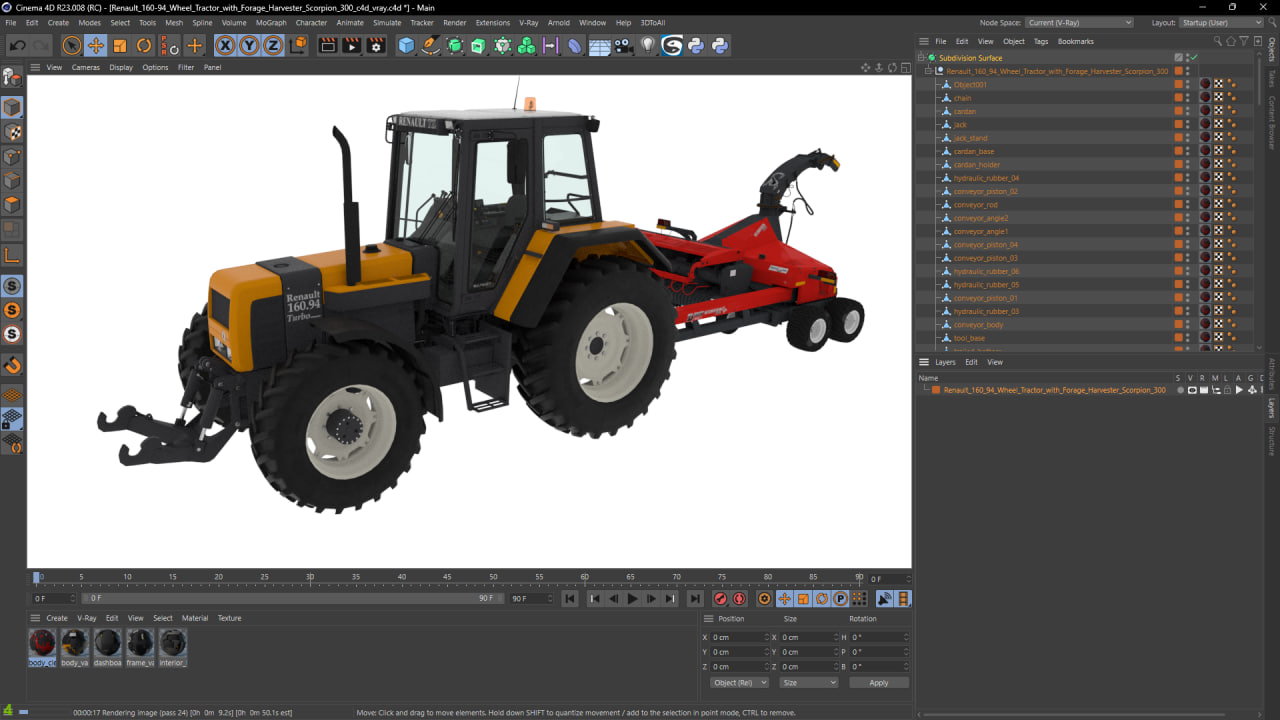The image size is (1280, 720).
Task: Click Render View clapperboard icon
Action: tap(327, 45)
